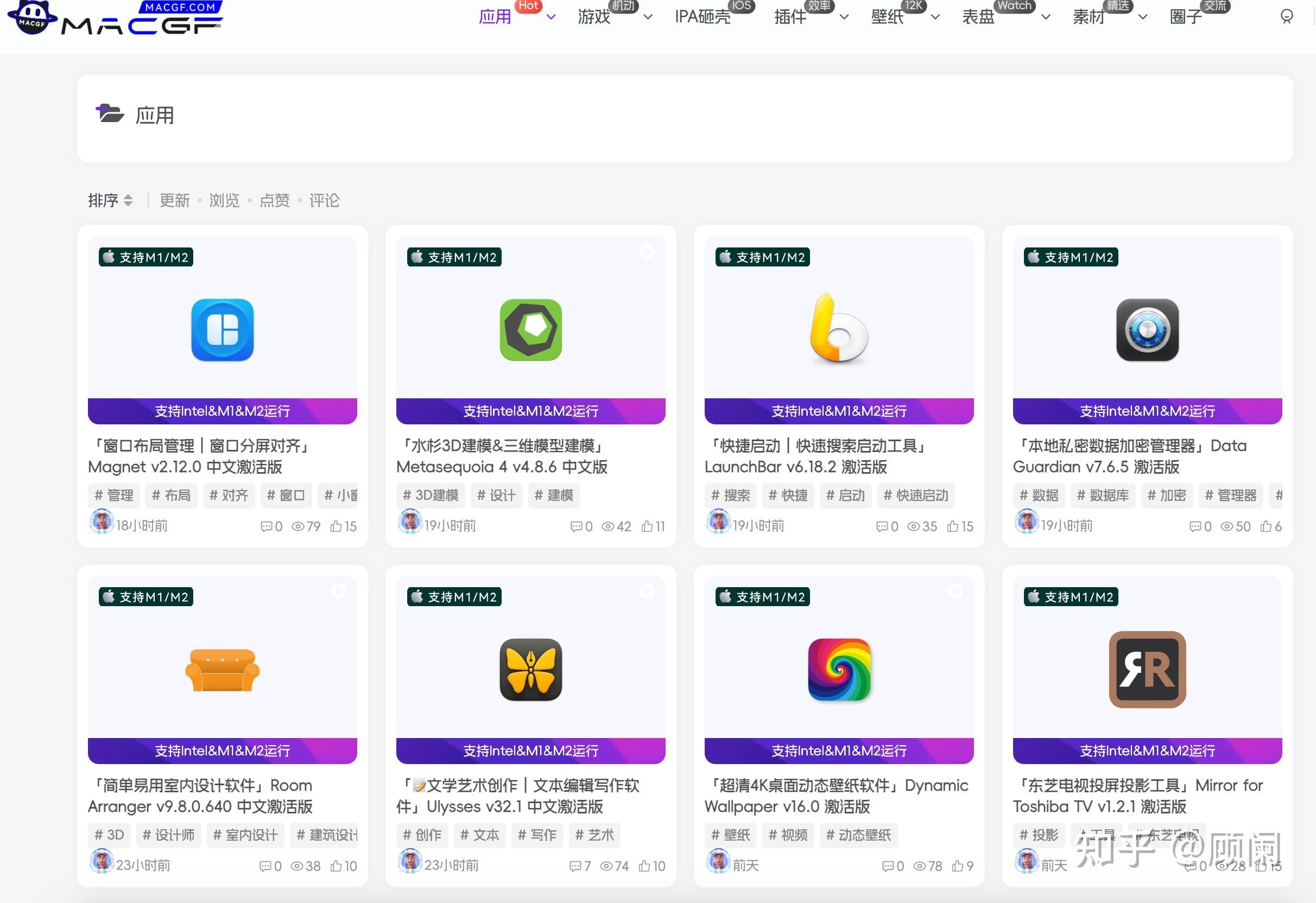
Task: Click the like icon on LaunchBar card
Action: (952, 526)
